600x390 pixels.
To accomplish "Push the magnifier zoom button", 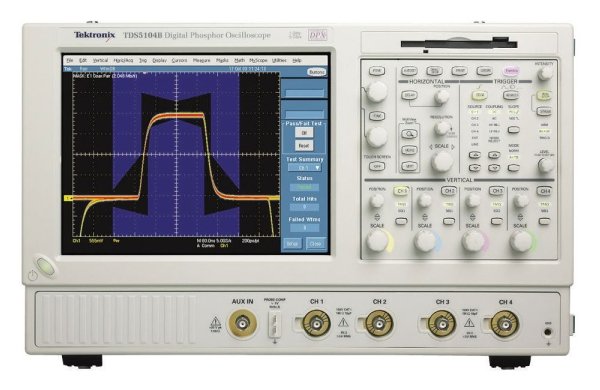I will (x=409, y=134).
